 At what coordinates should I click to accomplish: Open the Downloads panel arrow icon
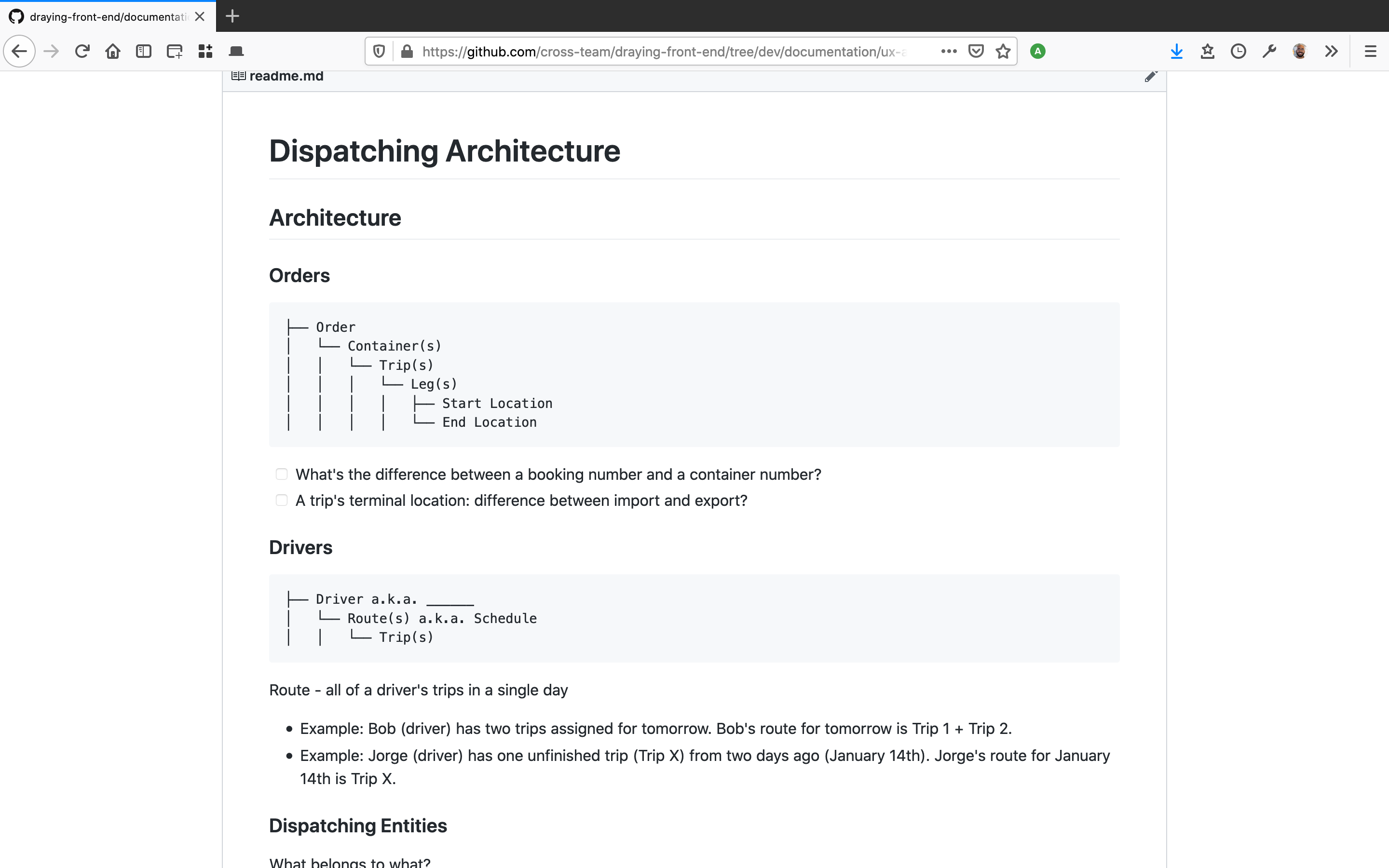[1176, 52]
